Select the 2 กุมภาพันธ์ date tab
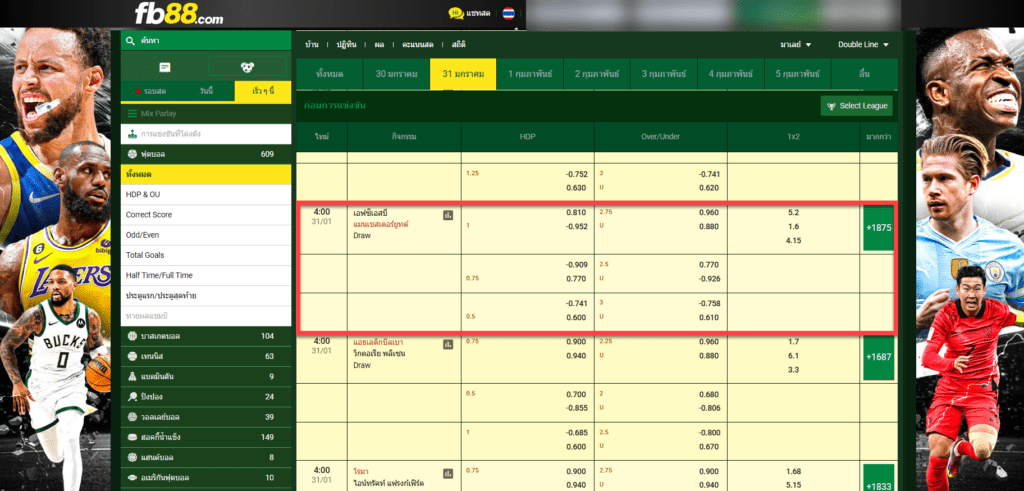This screenshot has height=491, width=1024. [596, 74]
